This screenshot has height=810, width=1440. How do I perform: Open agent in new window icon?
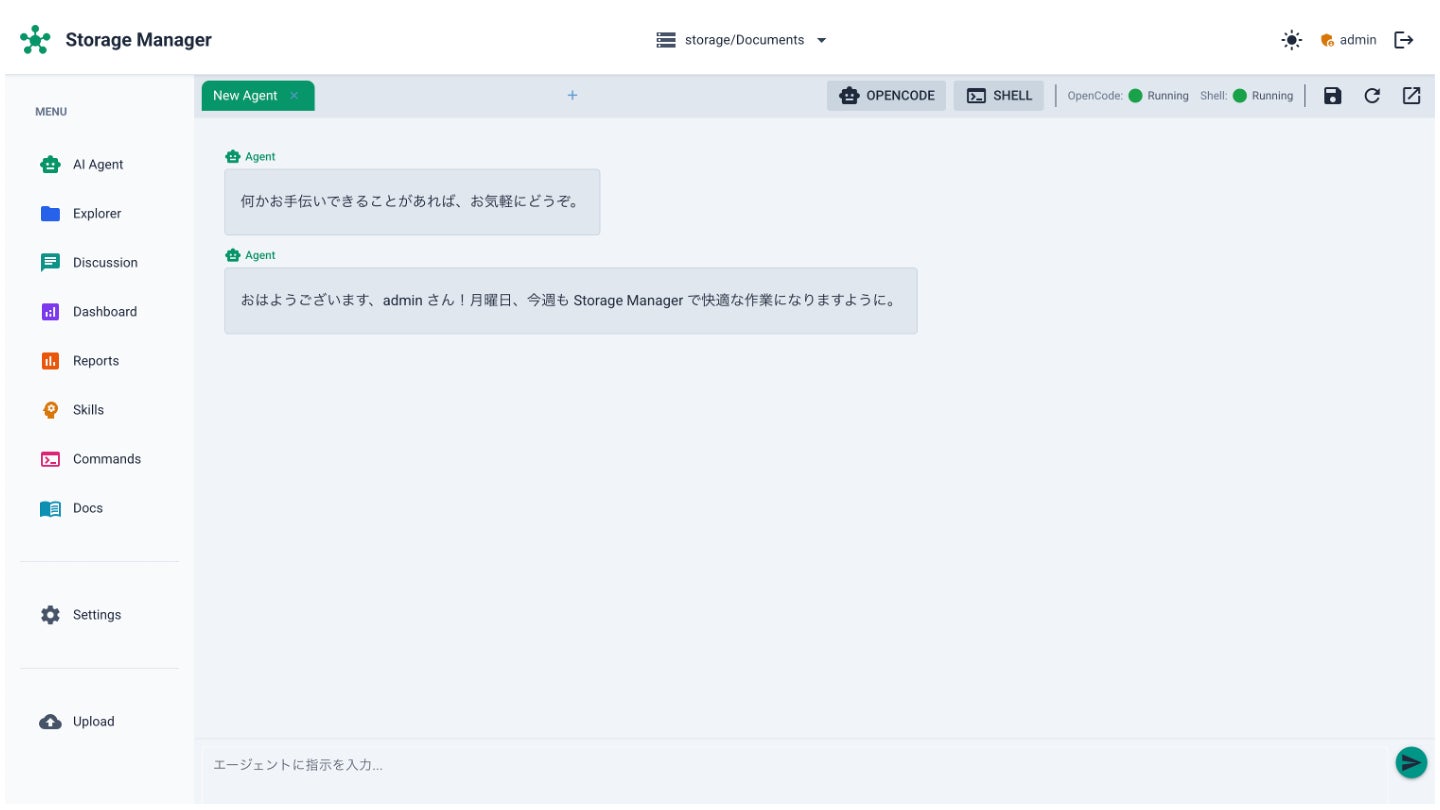[1411, 96]
